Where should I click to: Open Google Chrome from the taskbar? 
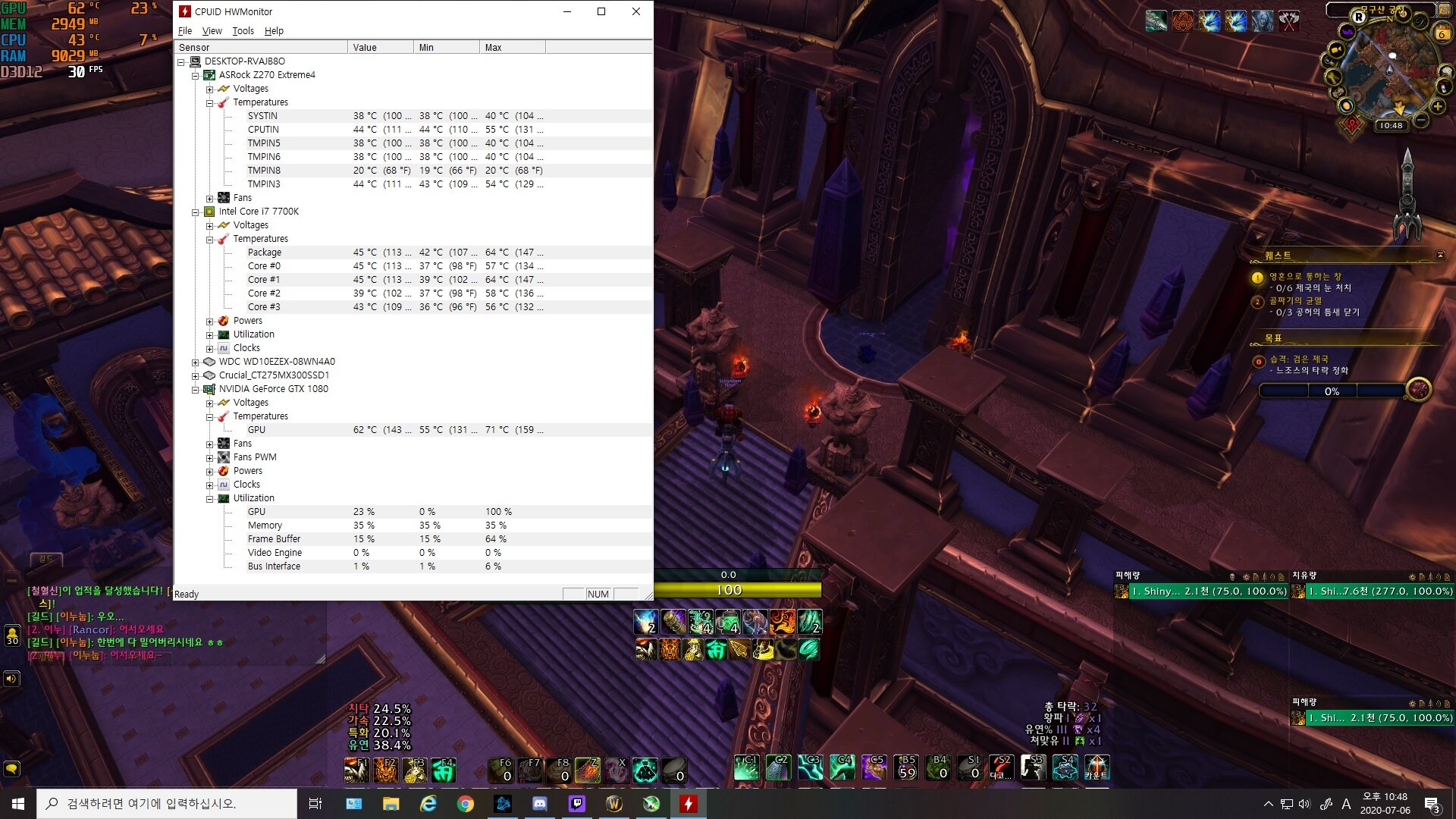coord(466,804)
